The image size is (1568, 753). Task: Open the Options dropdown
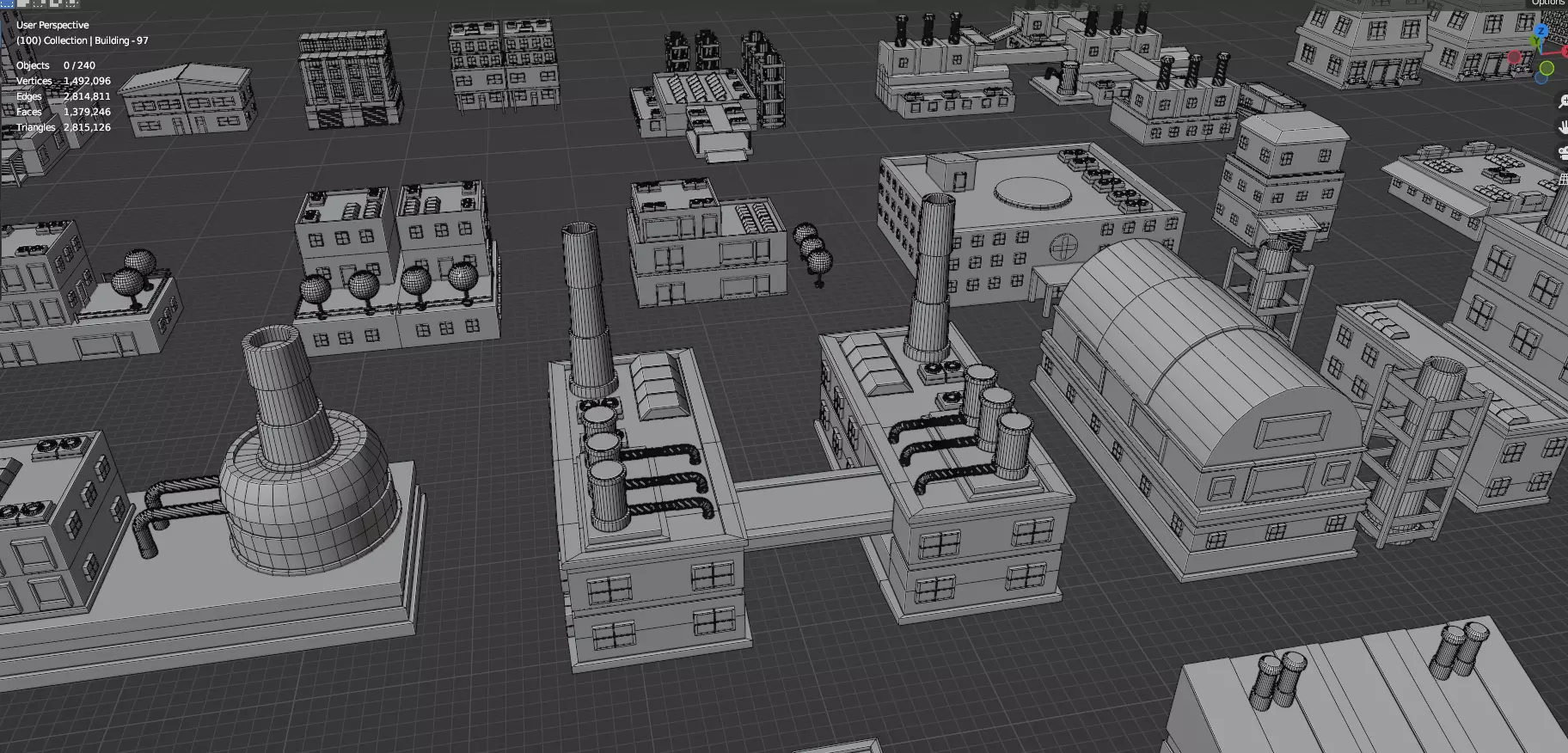[1547, 3]
